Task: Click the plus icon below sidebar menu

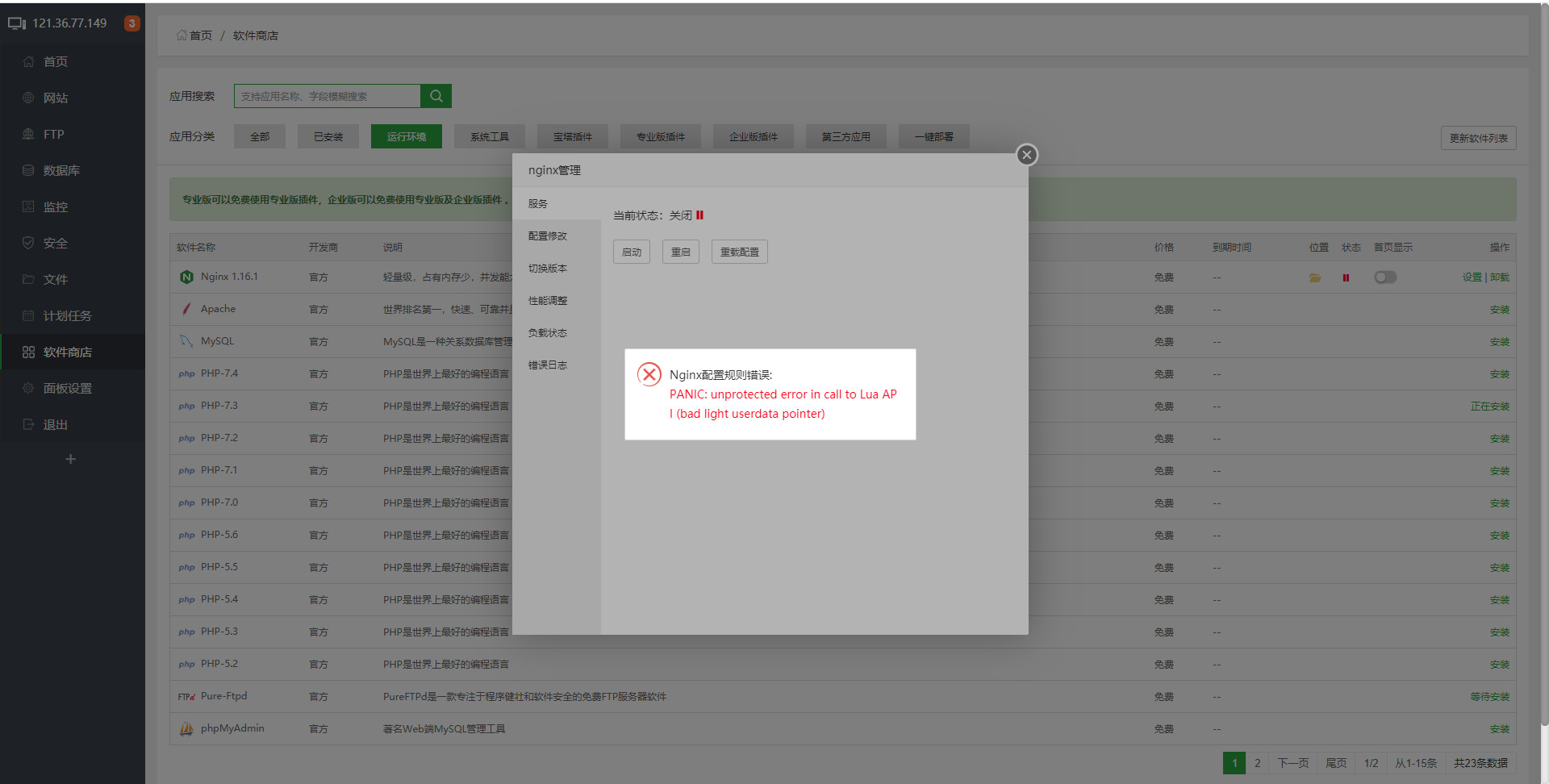Action: click(x=71, y=459)
